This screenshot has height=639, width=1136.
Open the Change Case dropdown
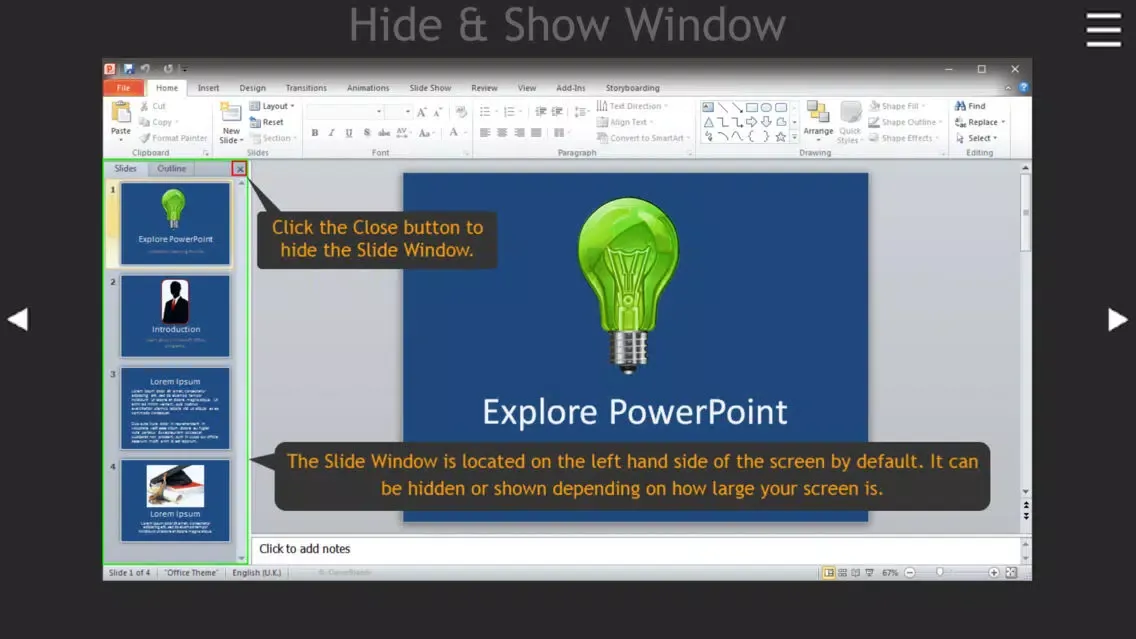(x=426, y=133)
